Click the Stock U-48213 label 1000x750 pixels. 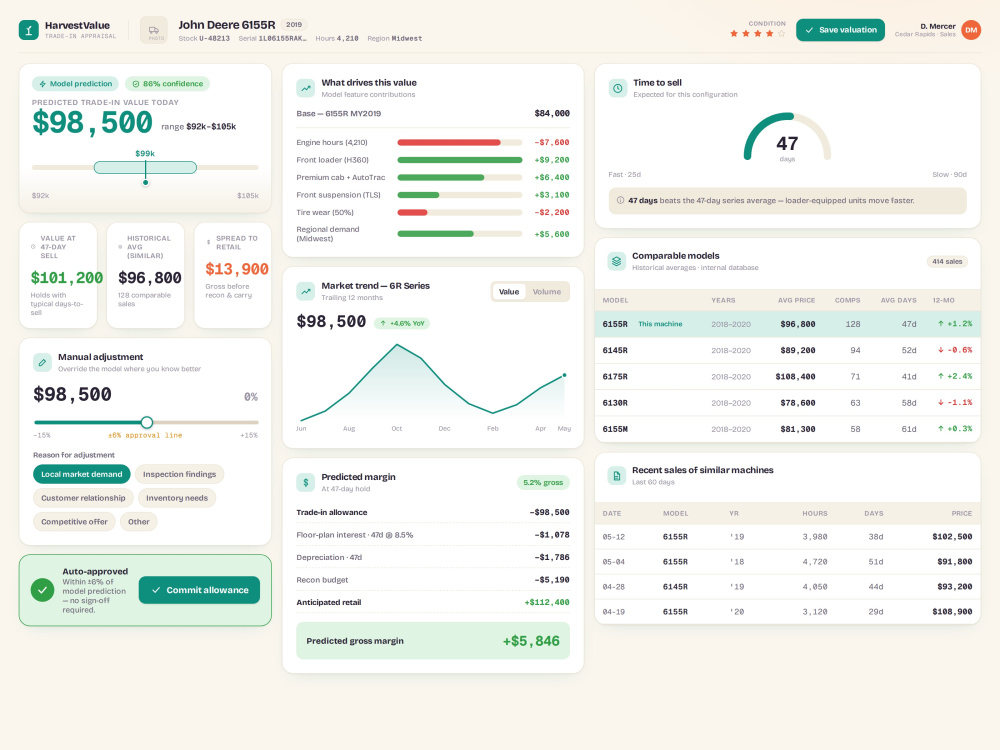(204, 38)
